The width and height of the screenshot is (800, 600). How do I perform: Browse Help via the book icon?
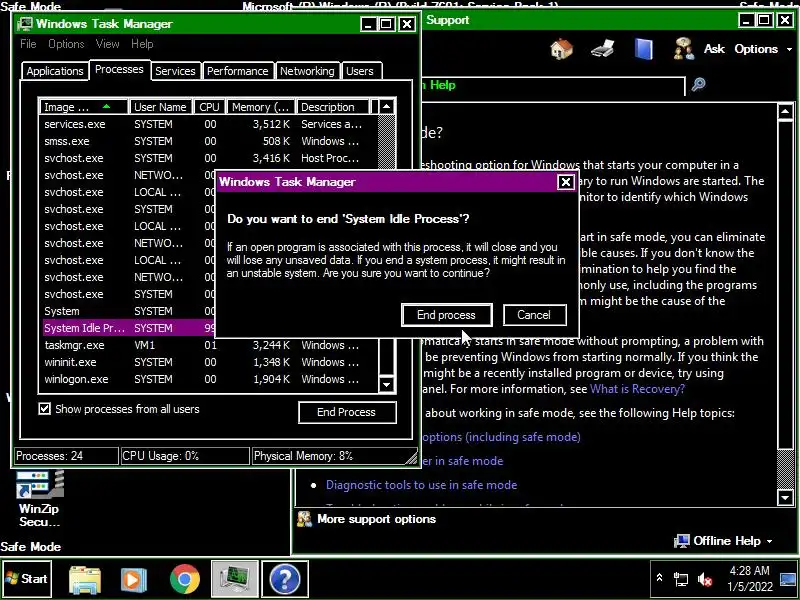click(x=643, y=49)
